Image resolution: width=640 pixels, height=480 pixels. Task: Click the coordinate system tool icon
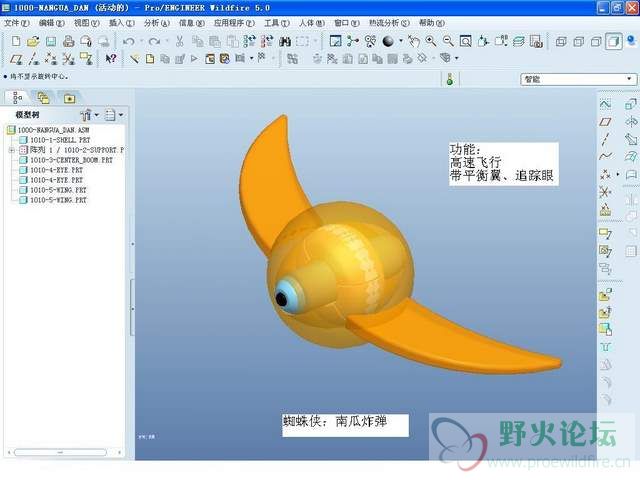pos(606,192)
